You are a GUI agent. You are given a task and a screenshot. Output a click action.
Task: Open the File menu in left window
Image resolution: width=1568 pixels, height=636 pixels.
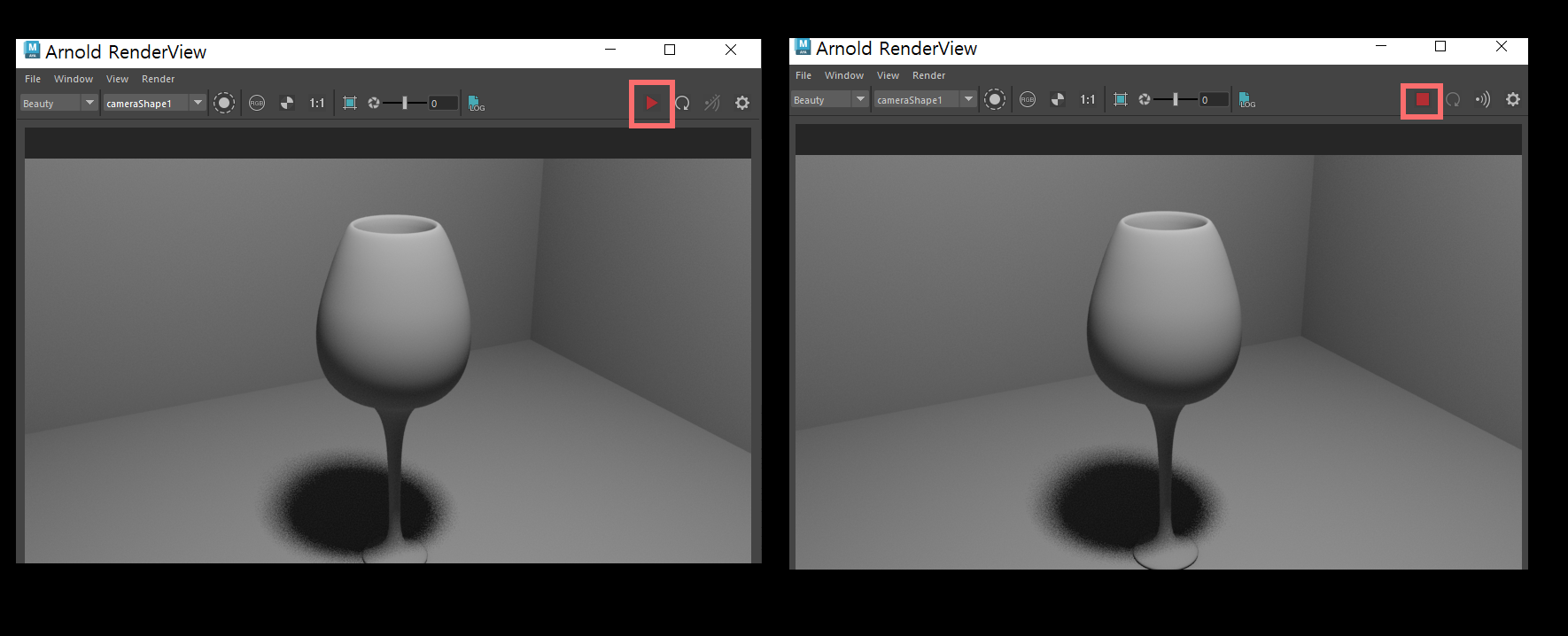coord(33,79)
